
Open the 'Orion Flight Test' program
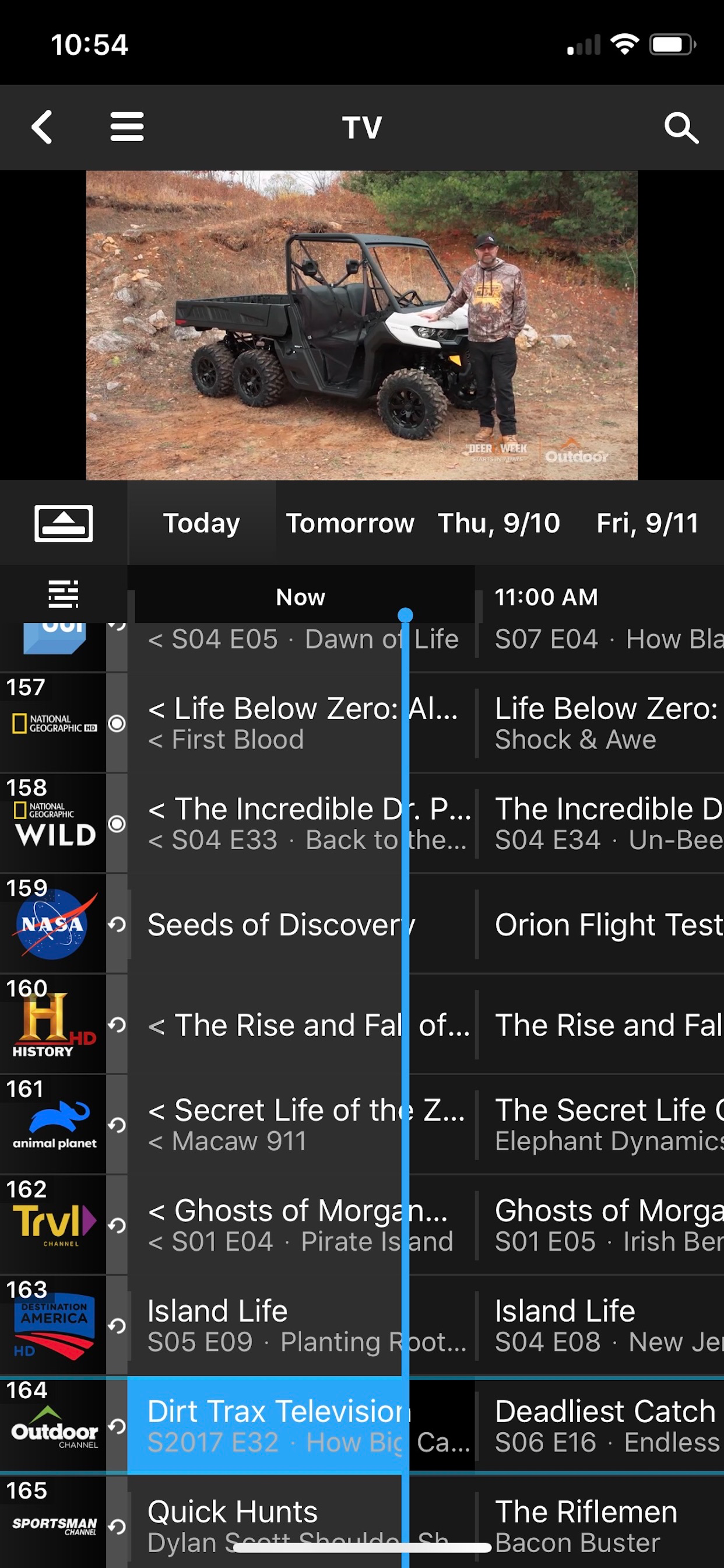(600, 925)
